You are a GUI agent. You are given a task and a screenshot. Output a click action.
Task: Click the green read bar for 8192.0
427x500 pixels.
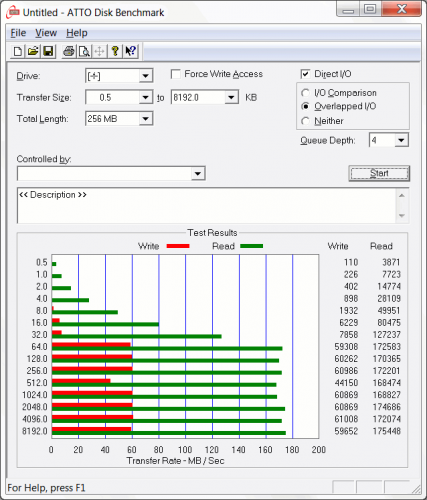pyautogui.click(x=169, y=433)
